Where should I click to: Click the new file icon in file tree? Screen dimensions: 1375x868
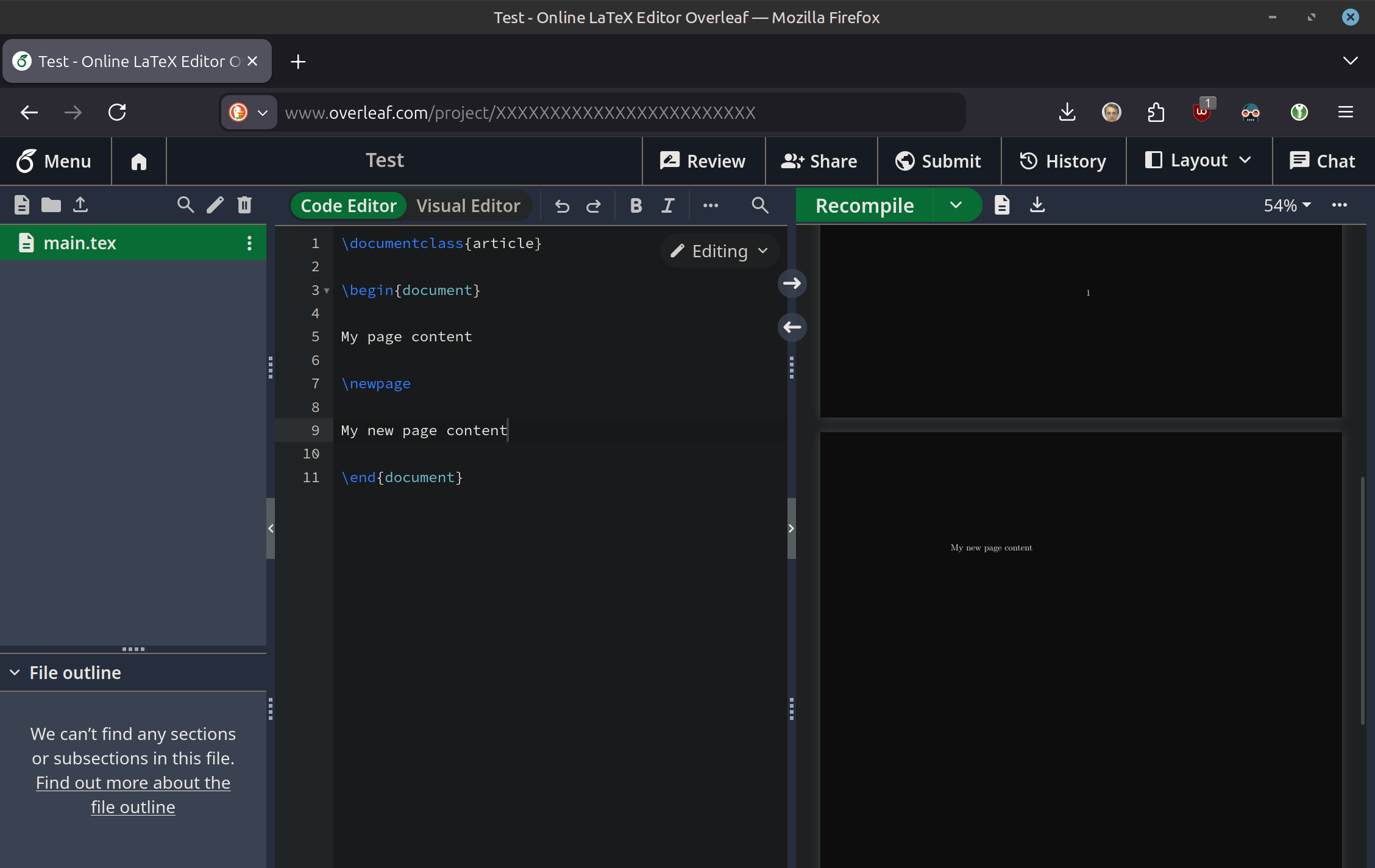click(22, 205)
